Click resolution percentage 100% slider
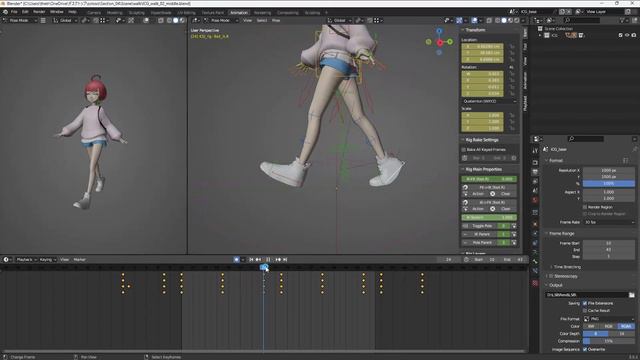Image resolution: width=640 pixels, height=360 pixels. coord(609,184)
